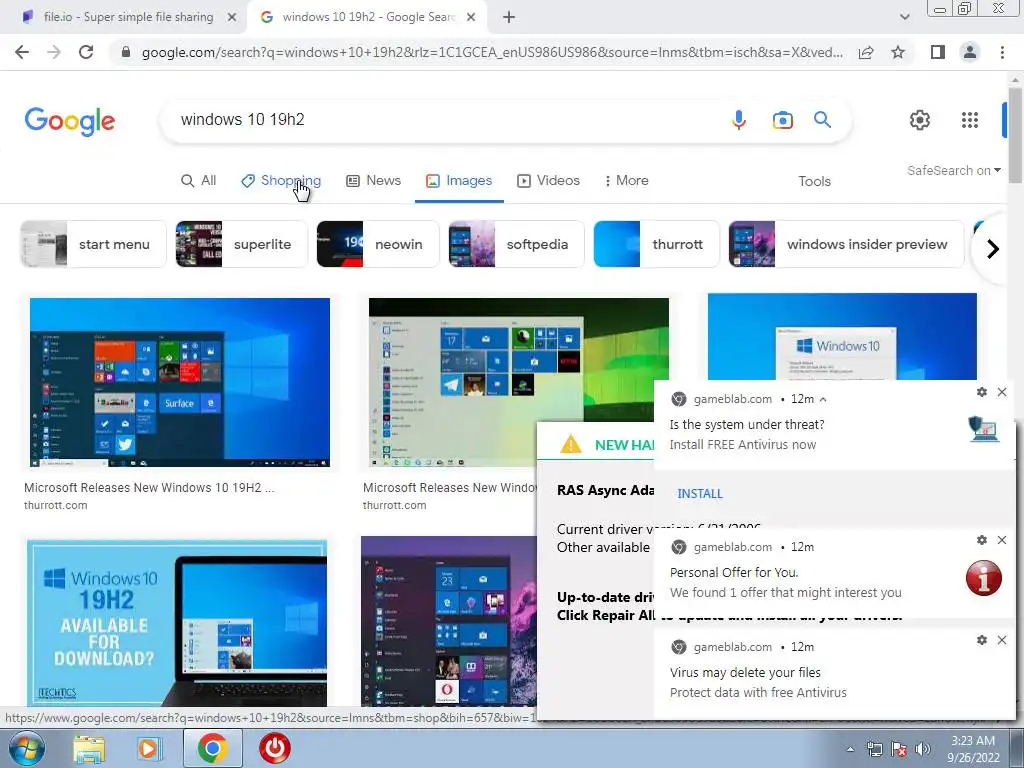The width and height of the screenshot is (1024, 768).
Task: Share this page via the share icon
Action: pos(866,52)
